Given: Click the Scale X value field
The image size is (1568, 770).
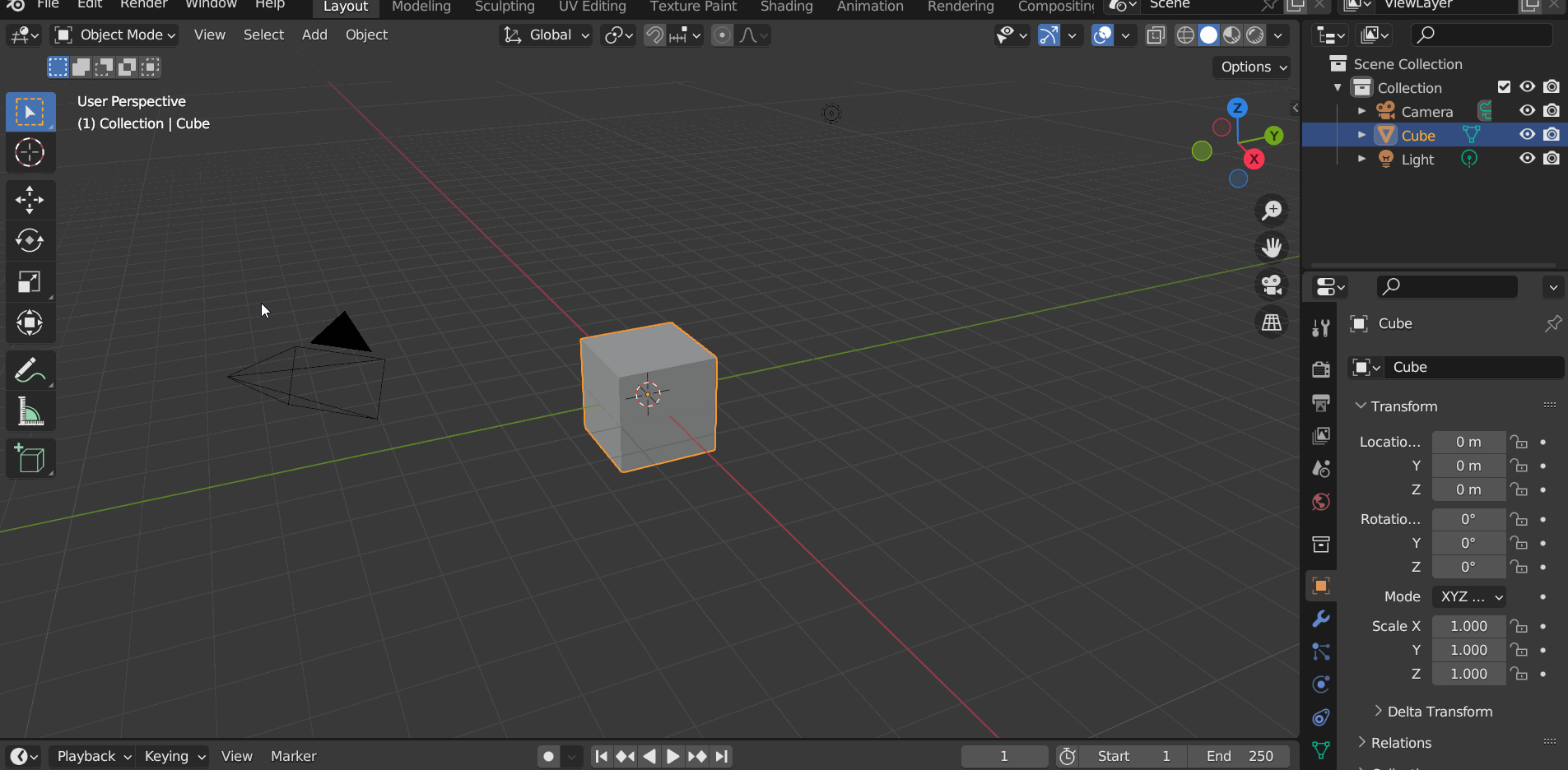Looking at the screenshot, I should [1469, 627].
